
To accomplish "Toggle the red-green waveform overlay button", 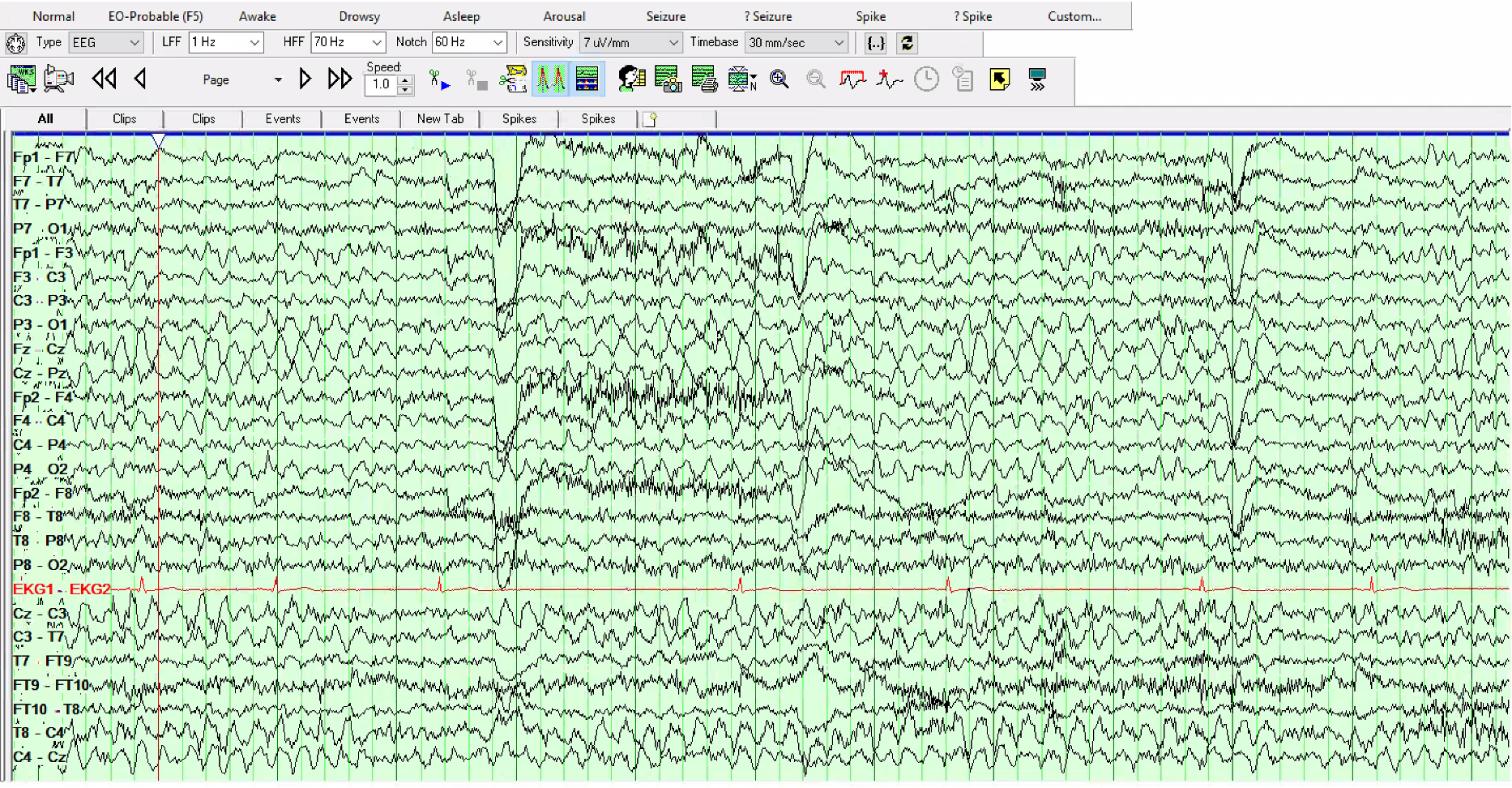I will click(550, 79).
